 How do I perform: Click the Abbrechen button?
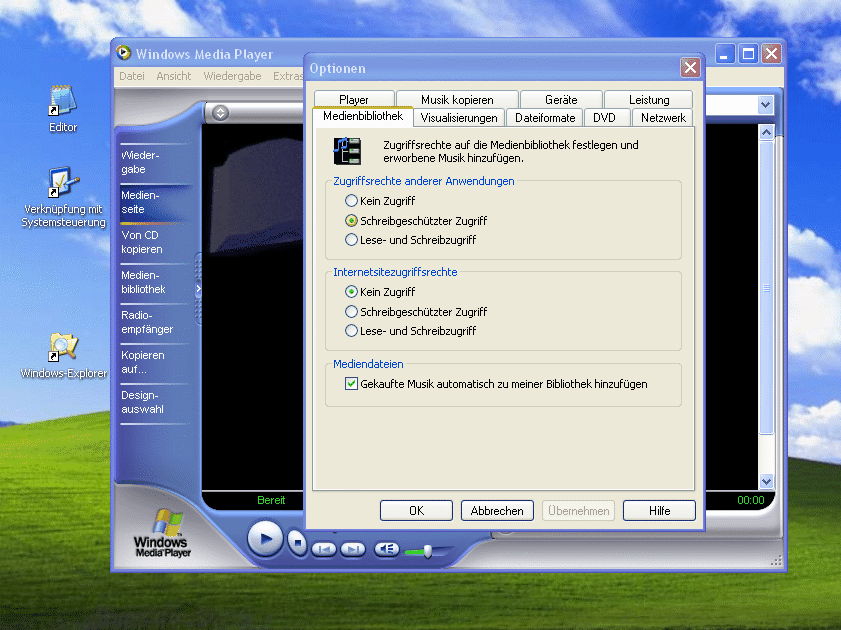pyautogui.click(x=497, y=510)
